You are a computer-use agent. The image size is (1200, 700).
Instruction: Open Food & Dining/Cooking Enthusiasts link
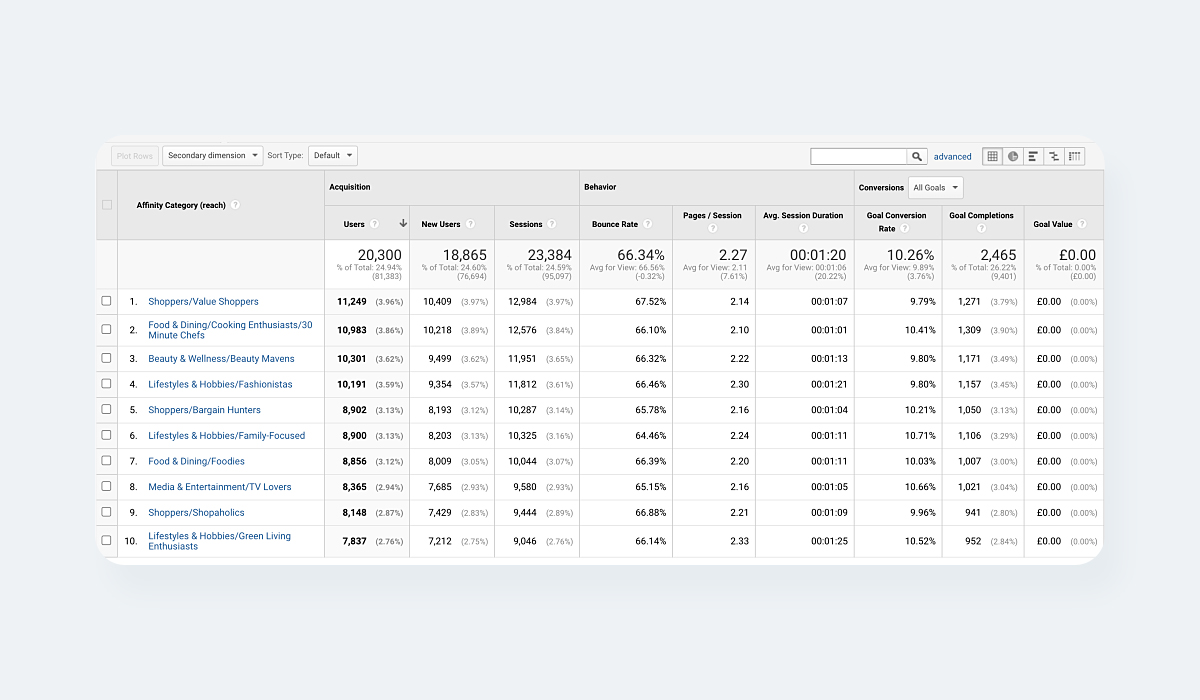230,330
